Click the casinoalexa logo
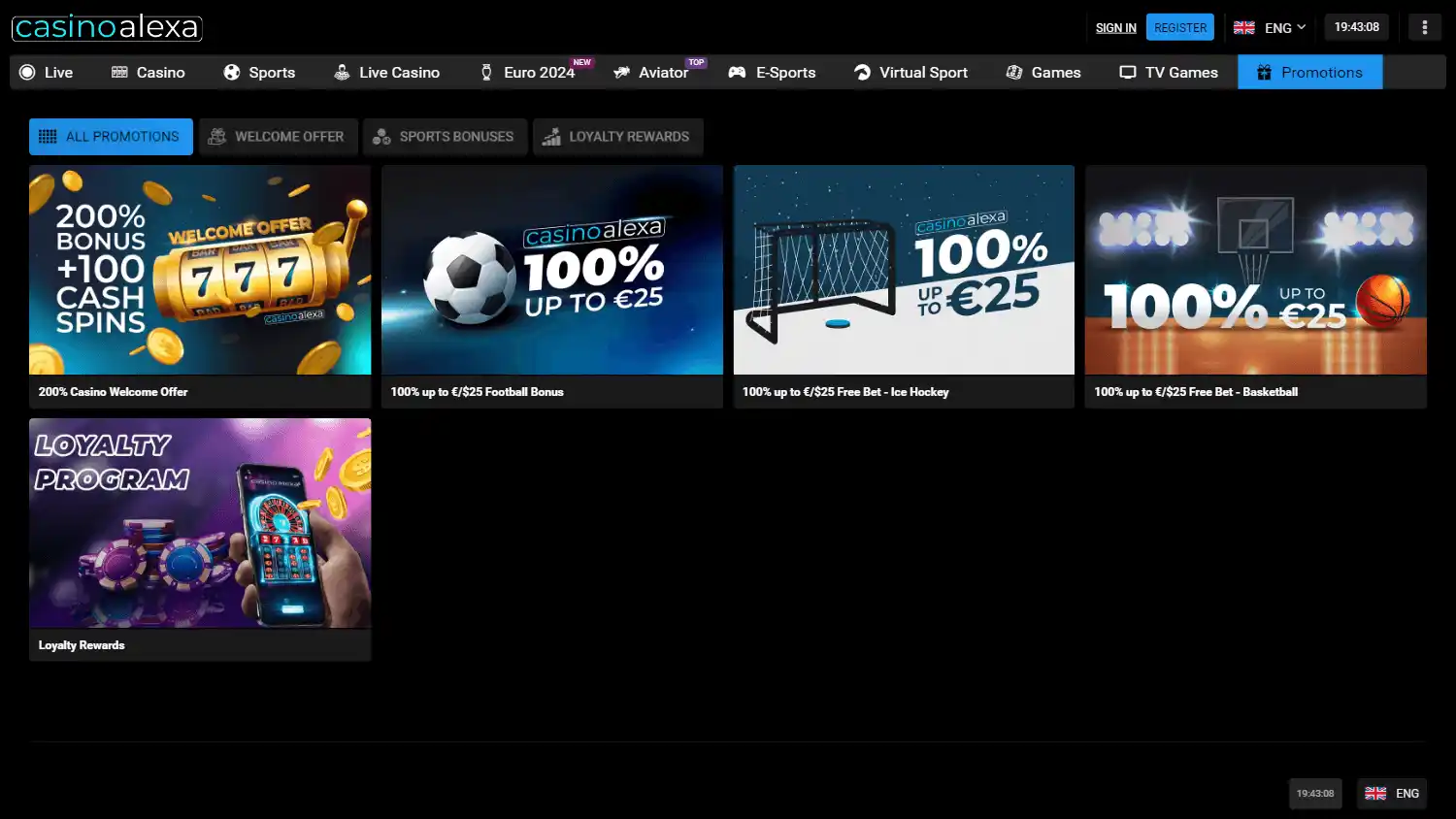The width and height of the screenshot is (1456, 819). point(107,27)
